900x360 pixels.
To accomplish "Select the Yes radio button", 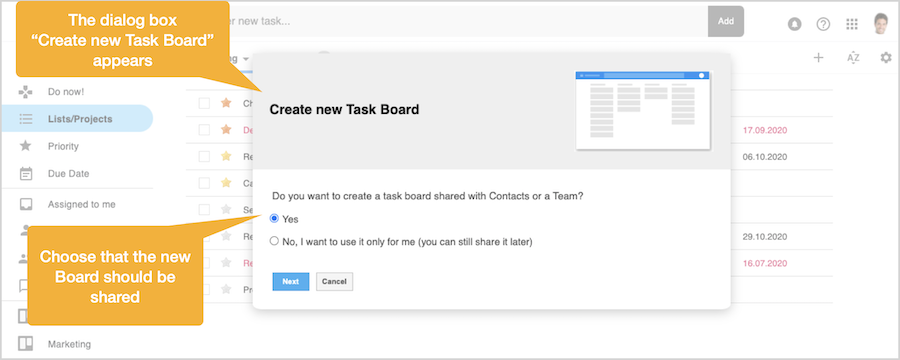I will coord(274,219).
